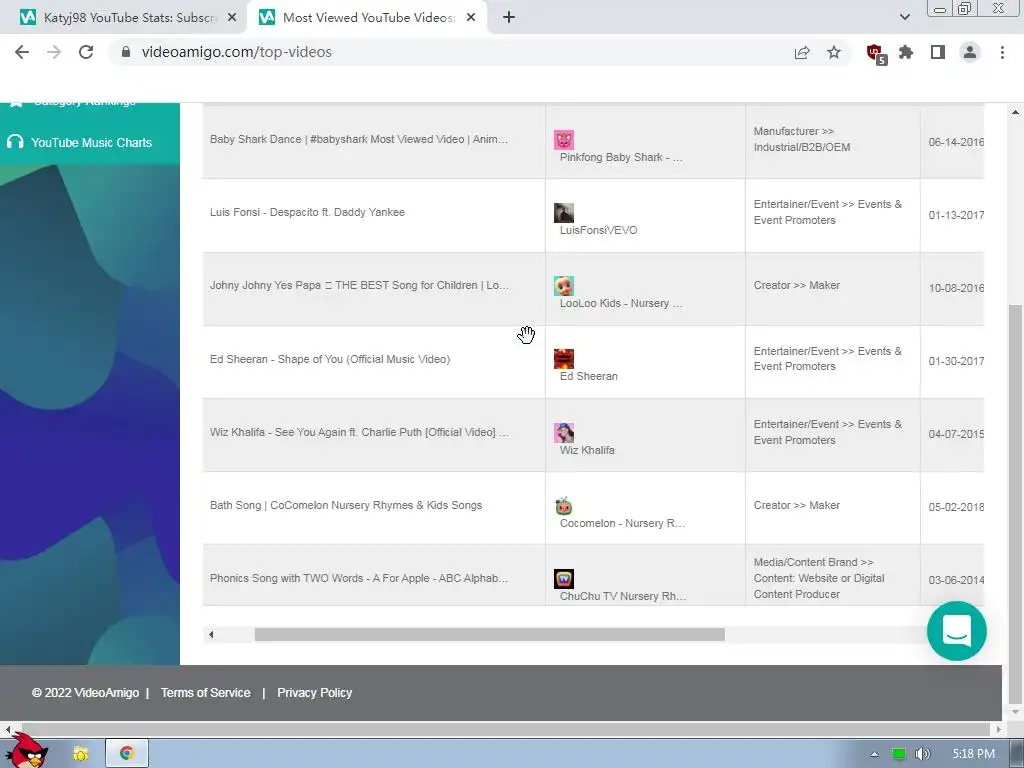
Task: Open the Wiz Khalifa channel name
Action: click(587, 451)
